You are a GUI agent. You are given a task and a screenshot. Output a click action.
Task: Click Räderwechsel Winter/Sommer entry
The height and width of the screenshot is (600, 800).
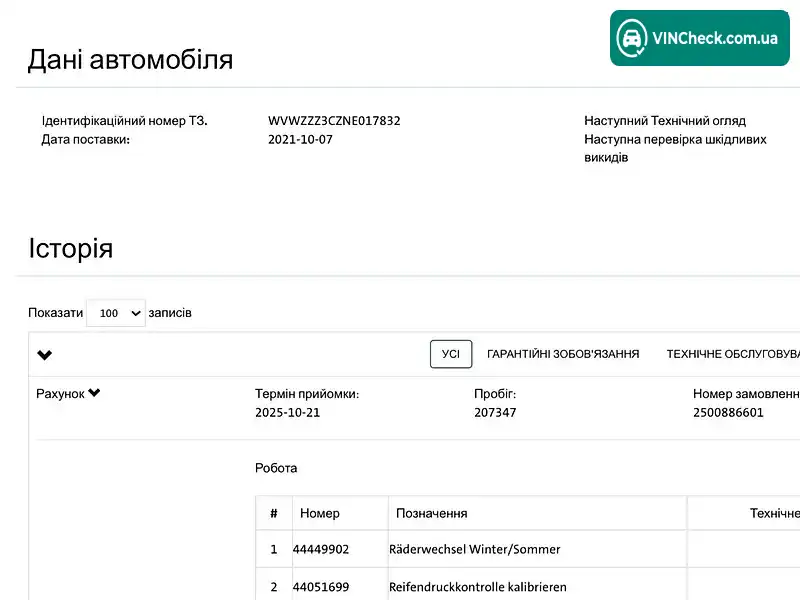tap(474, 549)
